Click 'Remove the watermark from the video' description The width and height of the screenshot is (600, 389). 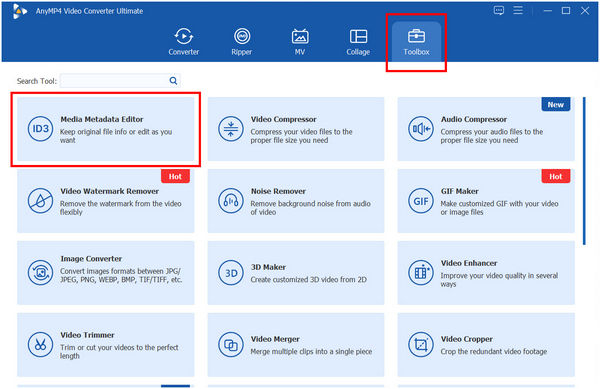tap(121, 208)
